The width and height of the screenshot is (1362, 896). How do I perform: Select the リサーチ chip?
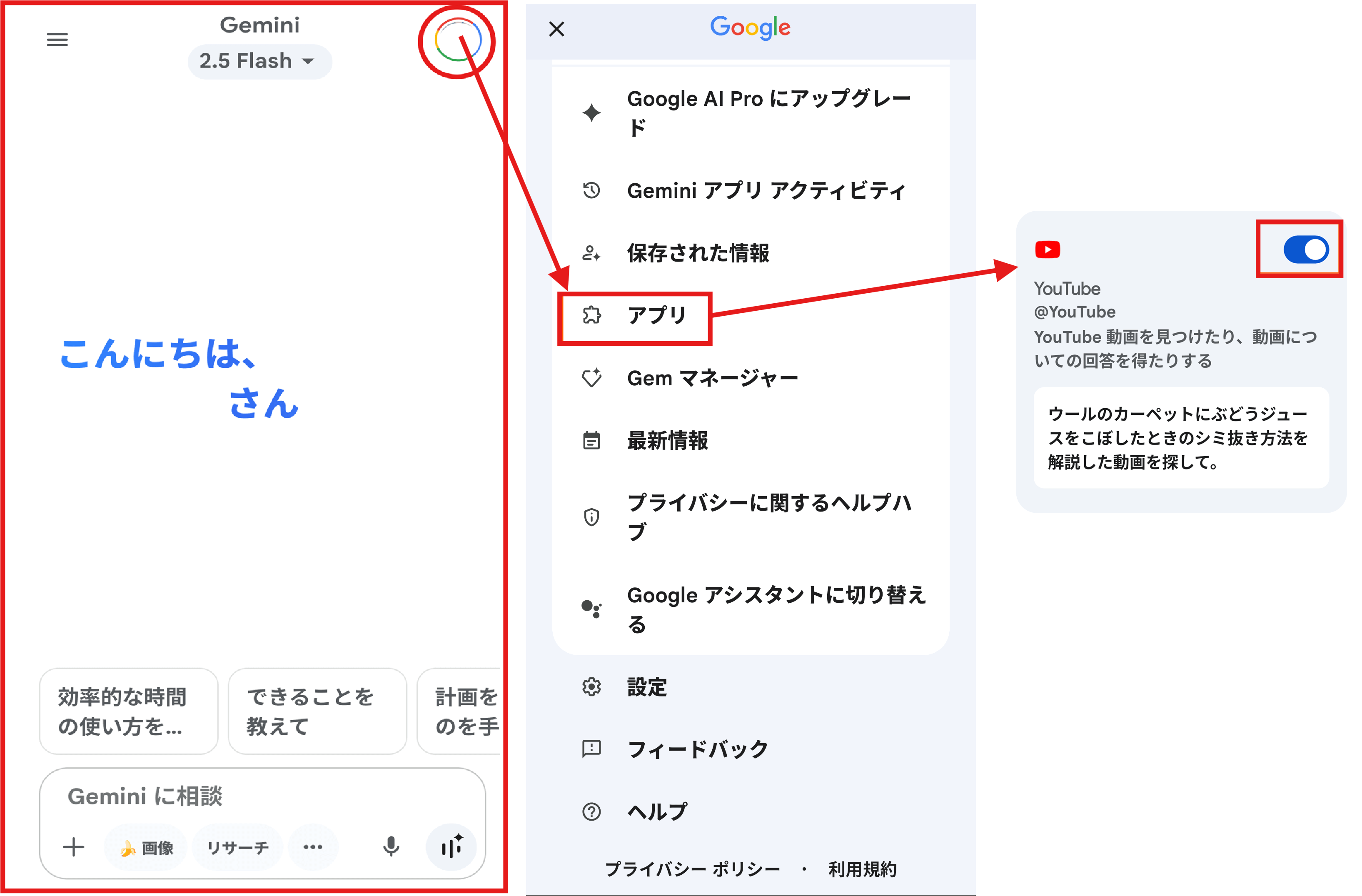(x=237, y=847)
